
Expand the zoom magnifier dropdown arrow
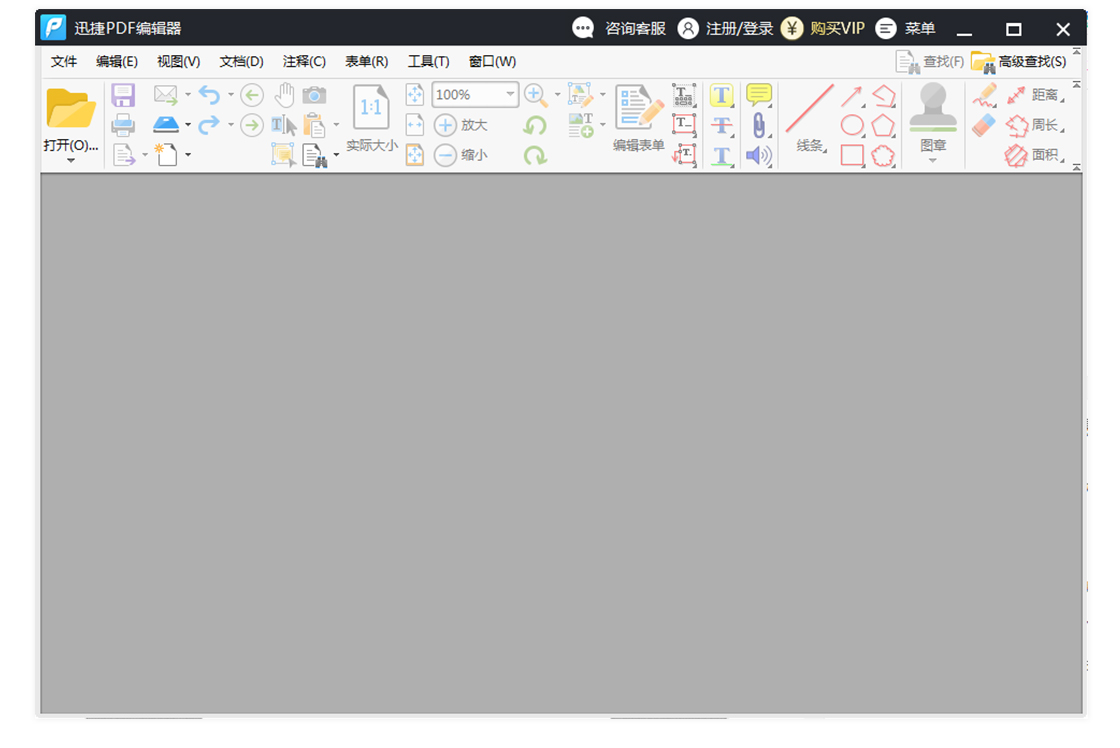click(558, 94)
